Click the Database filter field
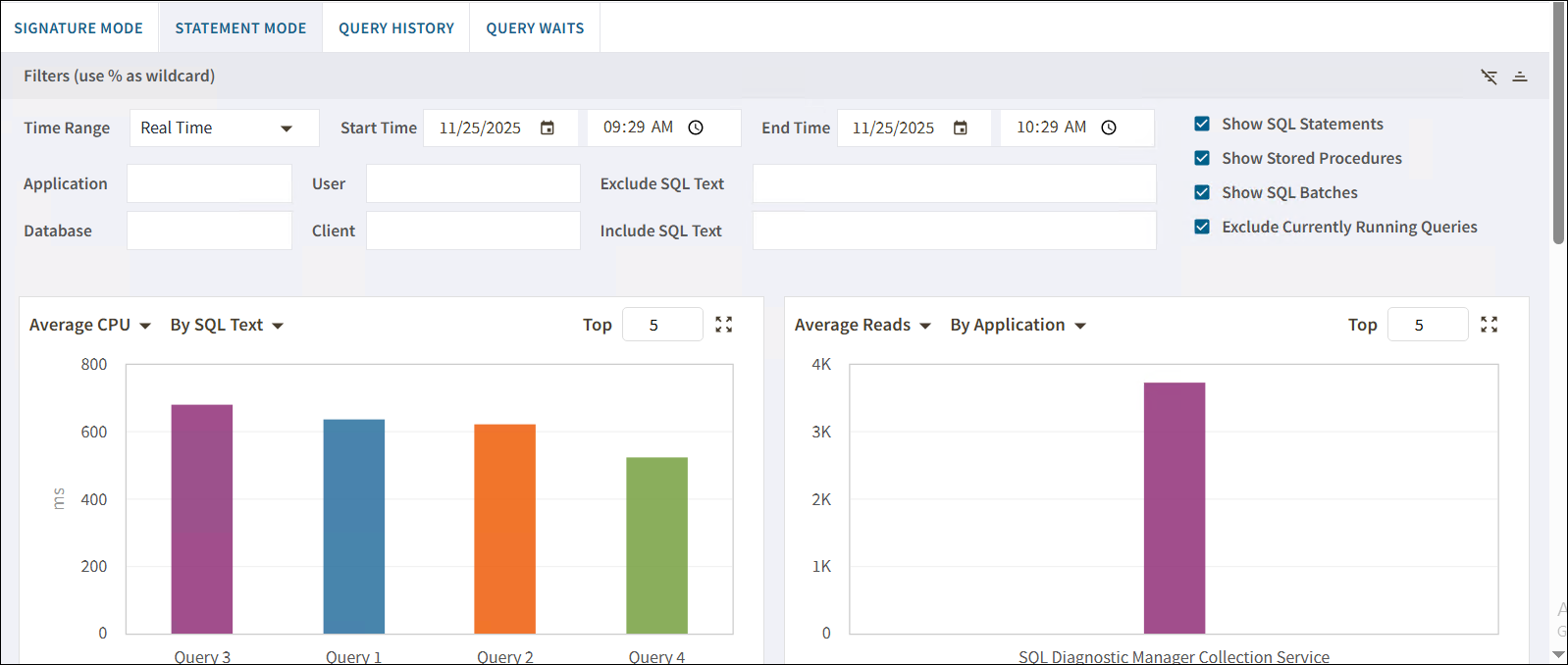 click(209, 230)
